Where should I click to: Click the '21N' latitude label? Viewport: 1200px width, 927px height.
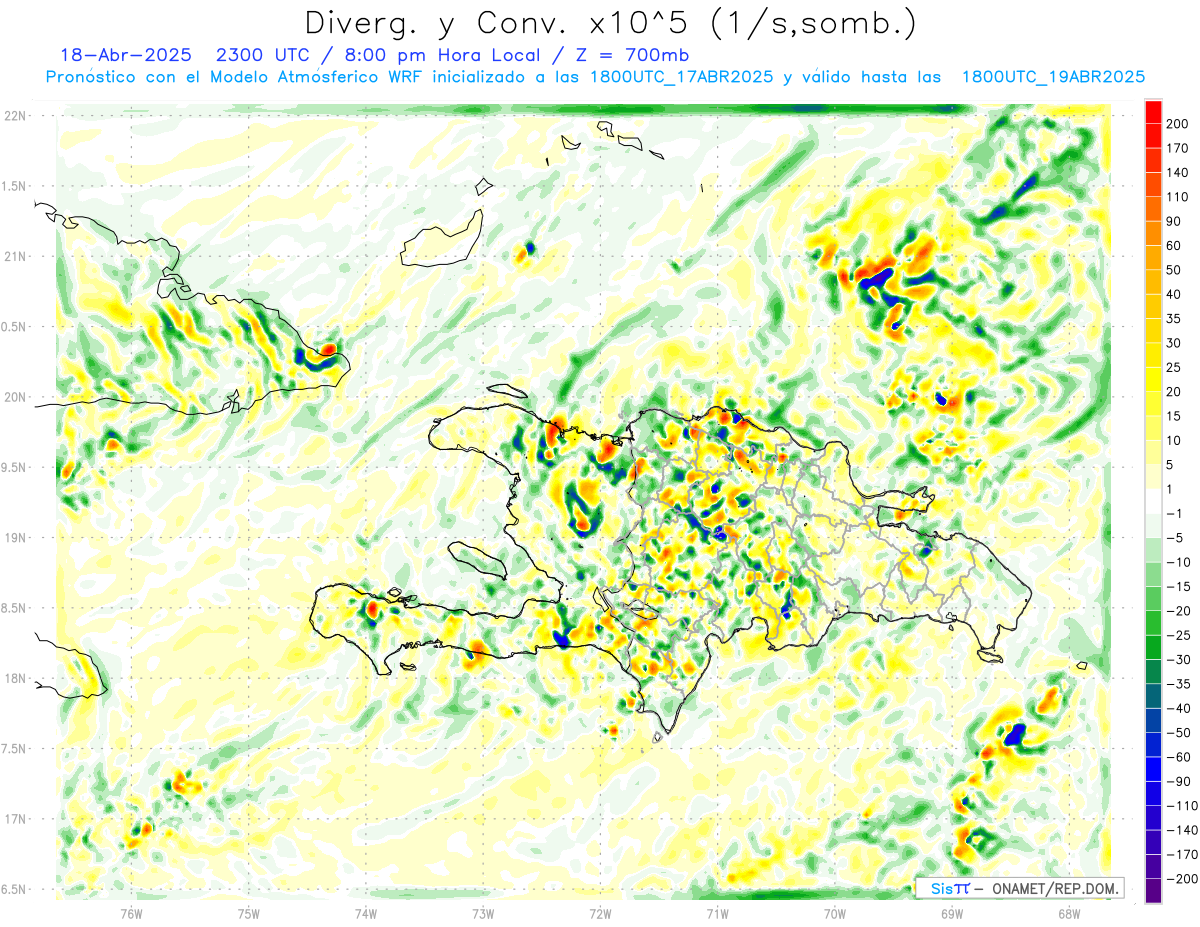[x=15, y=256]
